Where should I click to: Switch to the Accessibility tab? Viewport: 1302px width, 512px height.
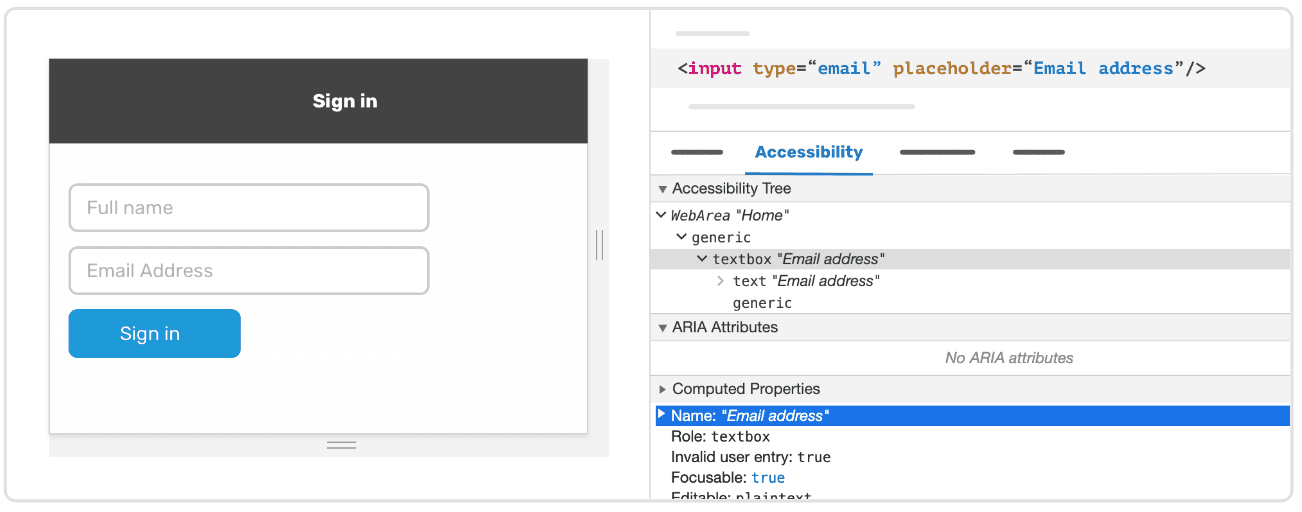click(808, 153)
